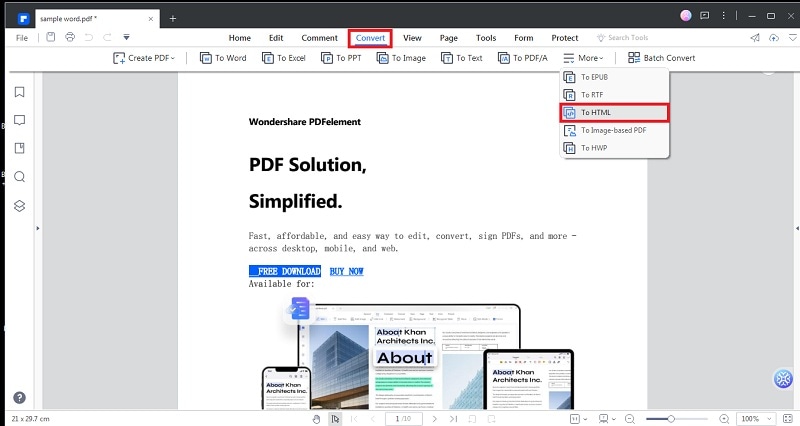The width and height of the screenshot is (800, 426).
Task: Click the zoom in magnifier icon
Action: pyautogui.click(x=724, y=419)
